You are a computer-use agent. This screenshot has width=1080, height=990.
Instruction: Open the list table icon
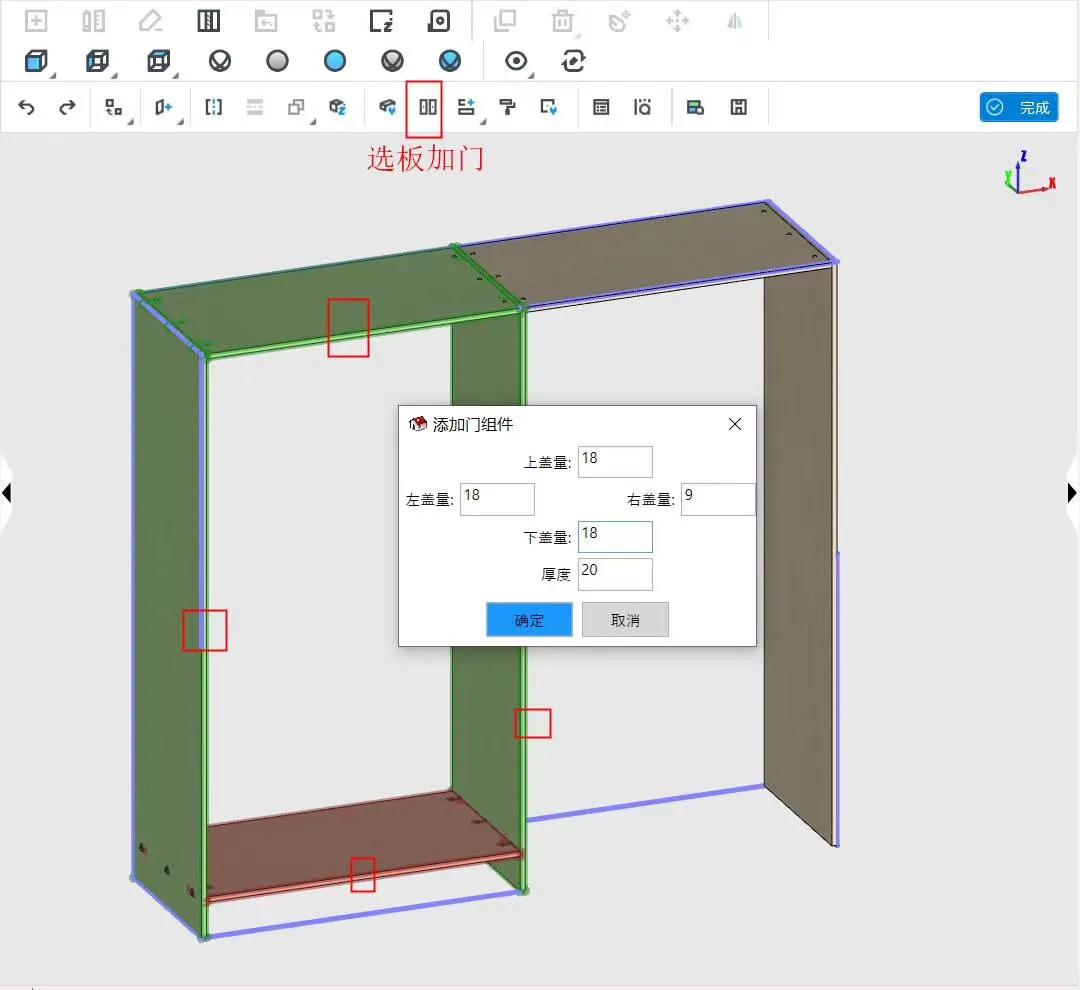[601, 107]
